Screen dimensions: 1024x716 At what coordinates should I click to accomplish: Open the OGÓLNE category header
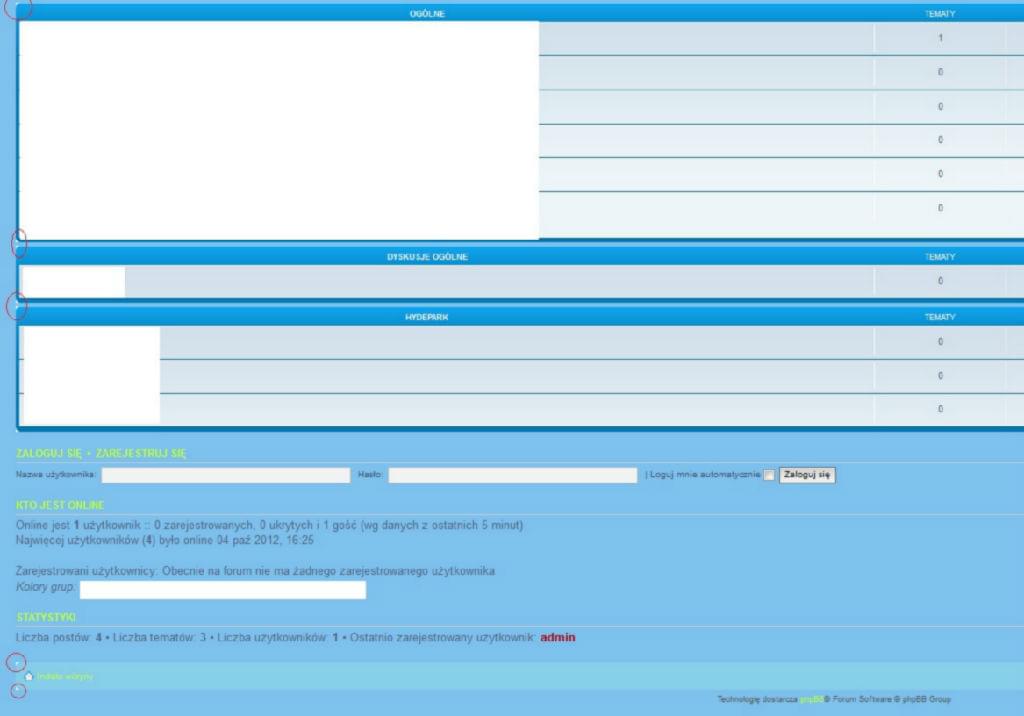pyautogui.click(x=427, y=14)
